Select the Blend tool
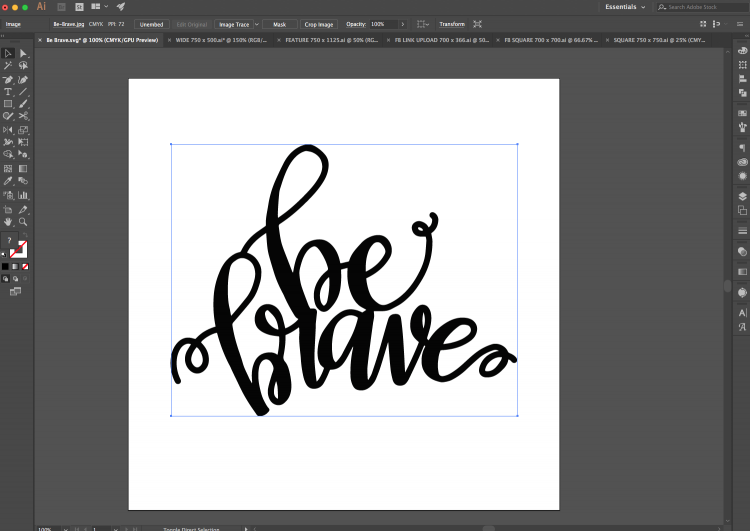Viewport: 750px width, 531px height. pos(23,181)
